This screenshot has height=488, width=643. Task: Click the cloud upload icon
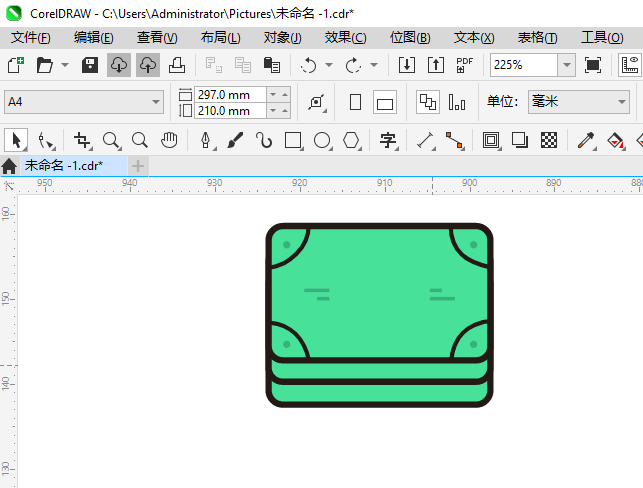coord(148,65)
